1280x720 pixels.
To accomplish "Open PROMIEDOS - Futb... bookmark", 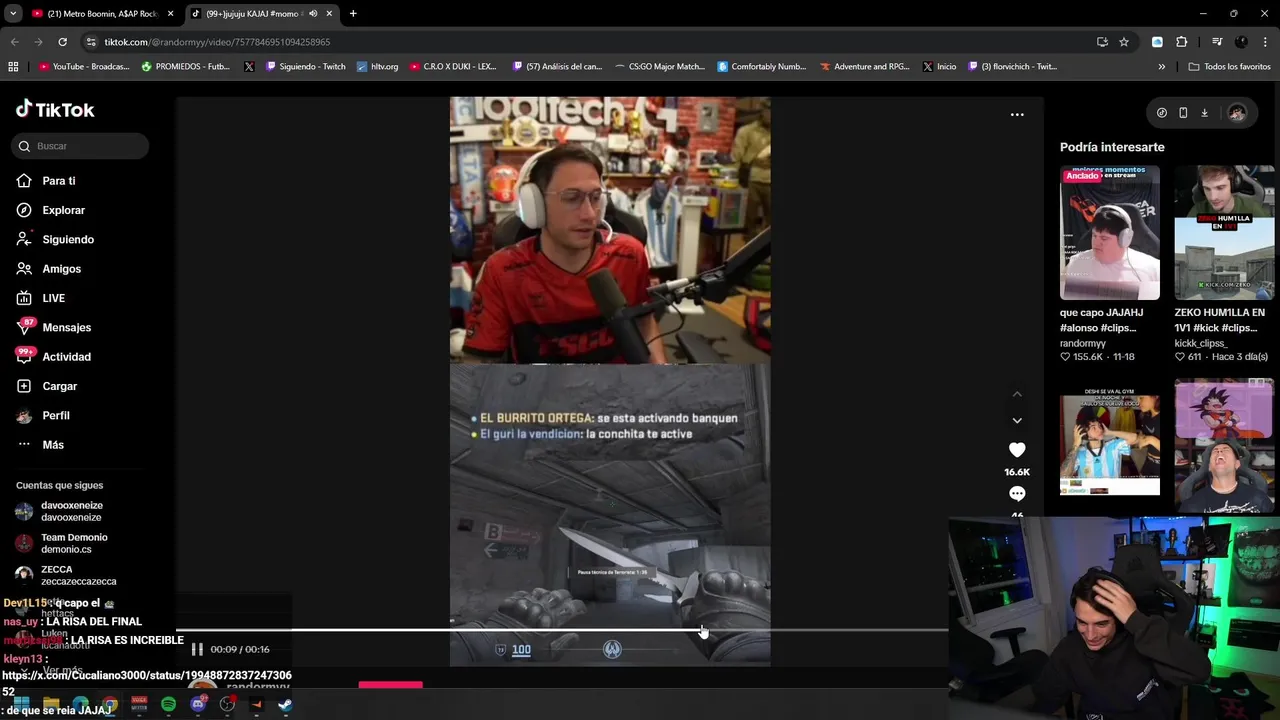I will click(x=186, y=67).
